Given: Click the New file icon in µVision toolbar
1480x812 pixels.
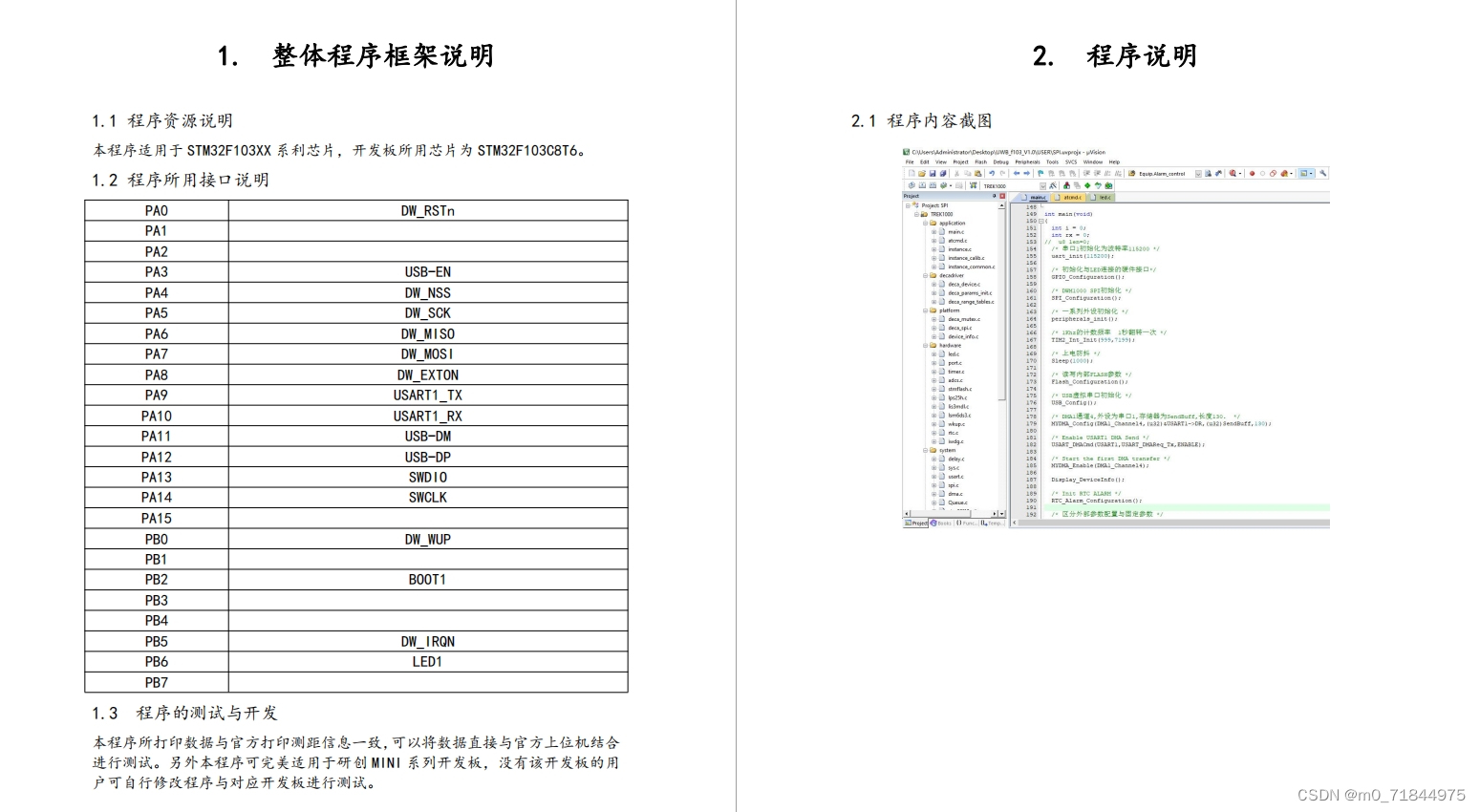Looking at the screenshot, I should pos(912,174).
